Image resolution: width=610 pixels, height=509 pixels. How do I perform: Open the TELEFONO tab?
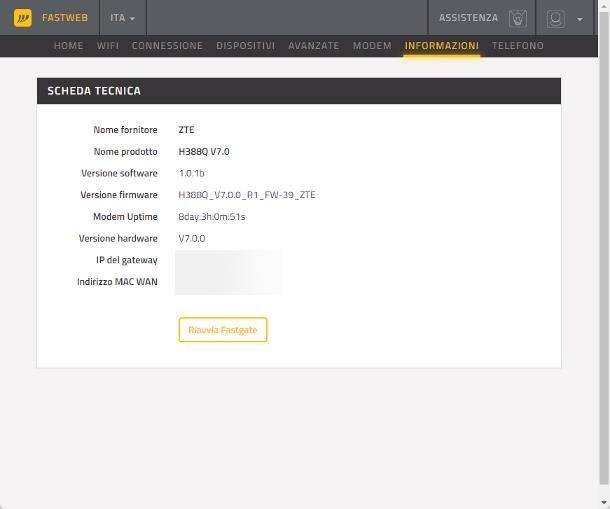coord(517,46)
